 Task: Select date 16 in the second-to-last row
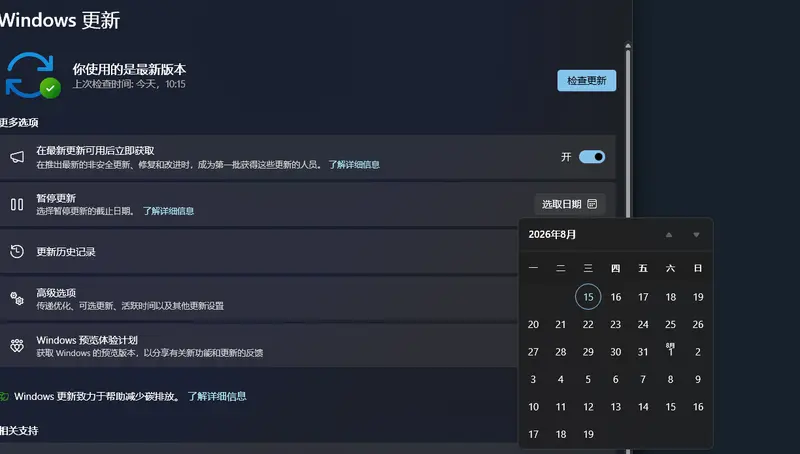[x=698, y=407]
